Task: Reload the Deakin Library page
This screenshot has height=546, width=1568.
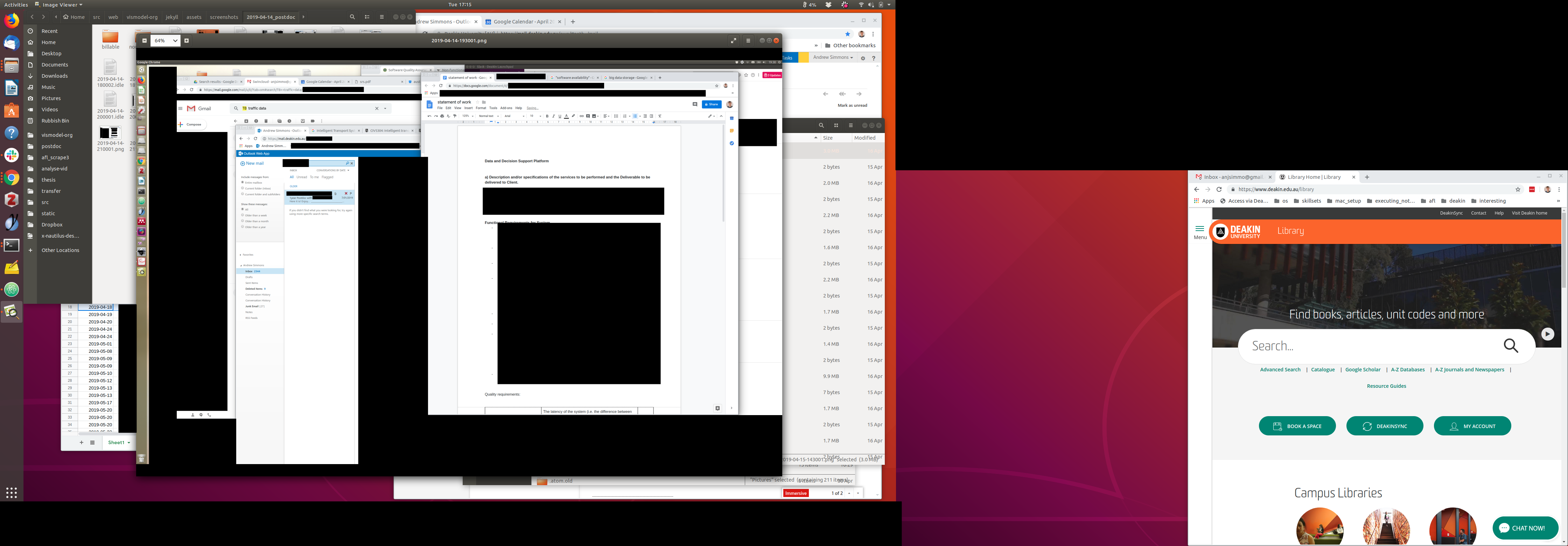Action: click(1219, 189)
